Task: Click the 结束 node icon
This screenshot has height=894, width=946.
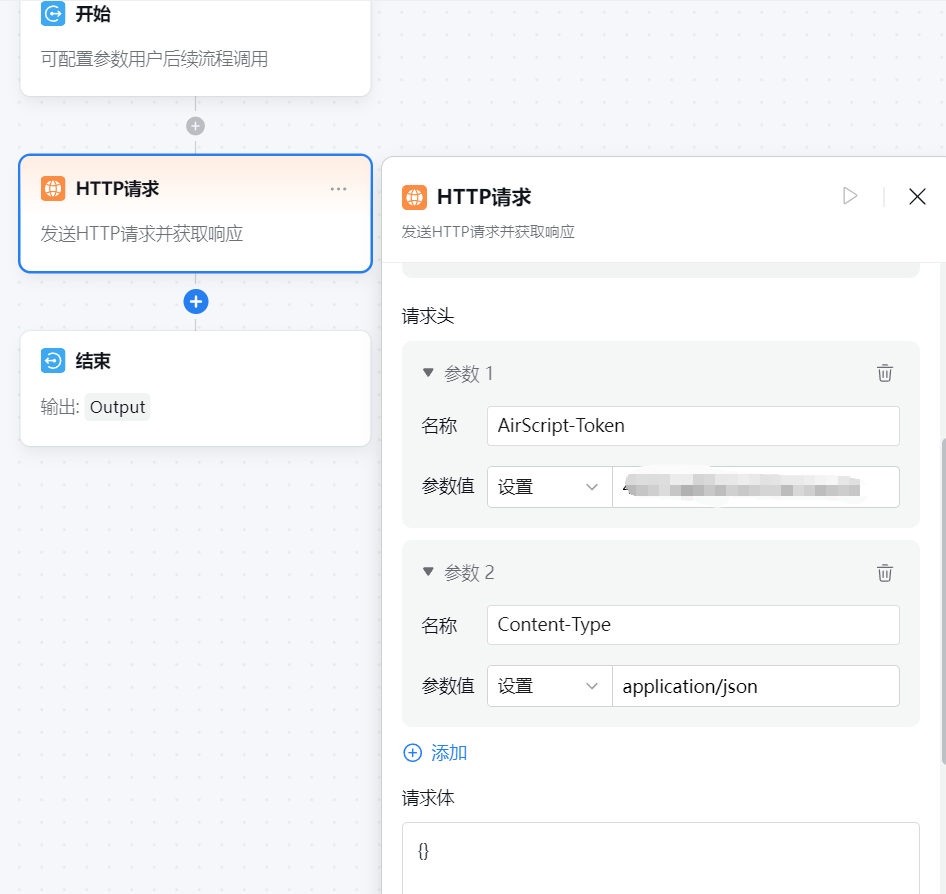Action: [53, 361]
